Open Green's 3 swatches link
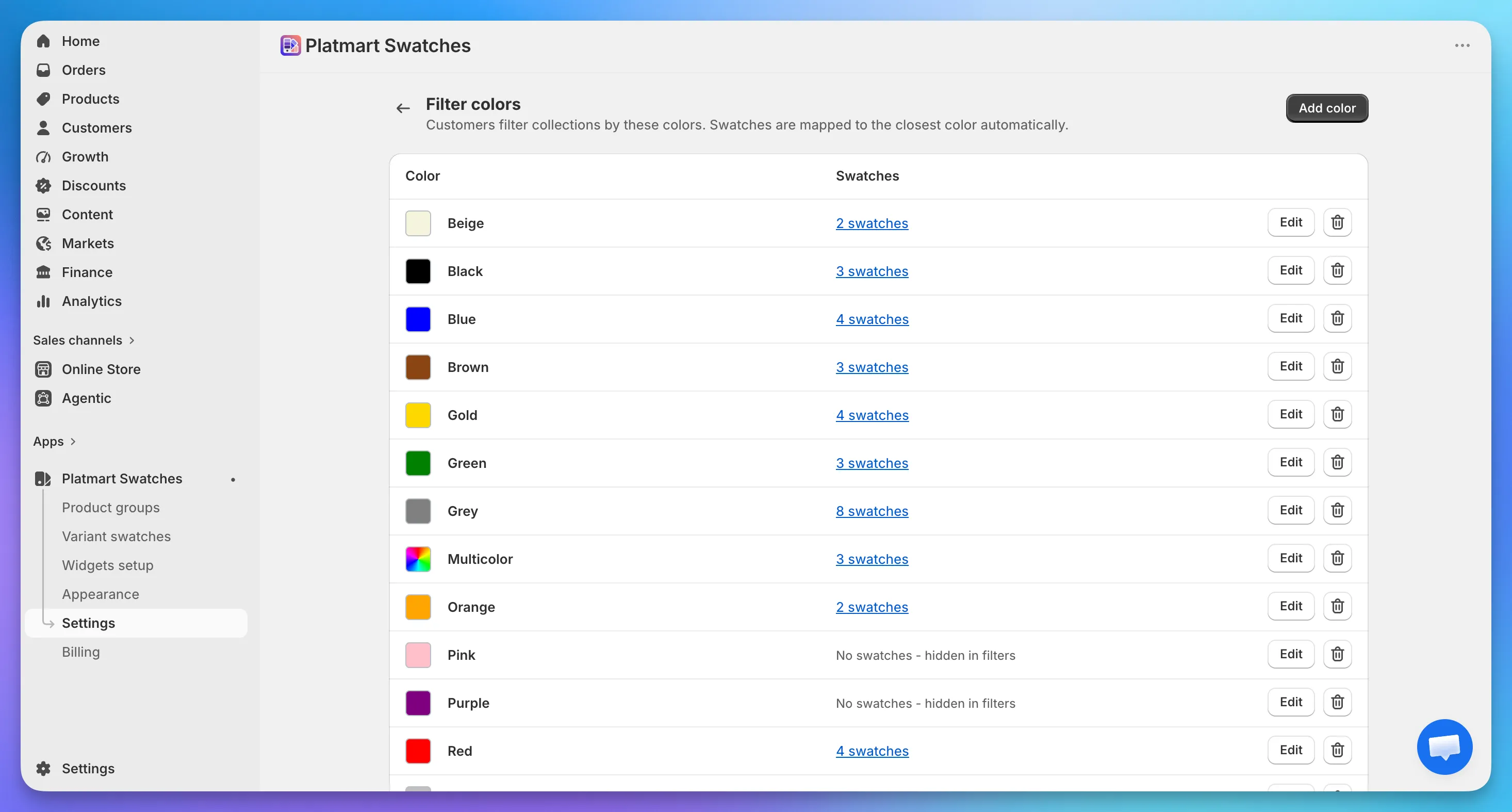The width and height of the screenshot is (1512, 812). click(x=872, y=463)
